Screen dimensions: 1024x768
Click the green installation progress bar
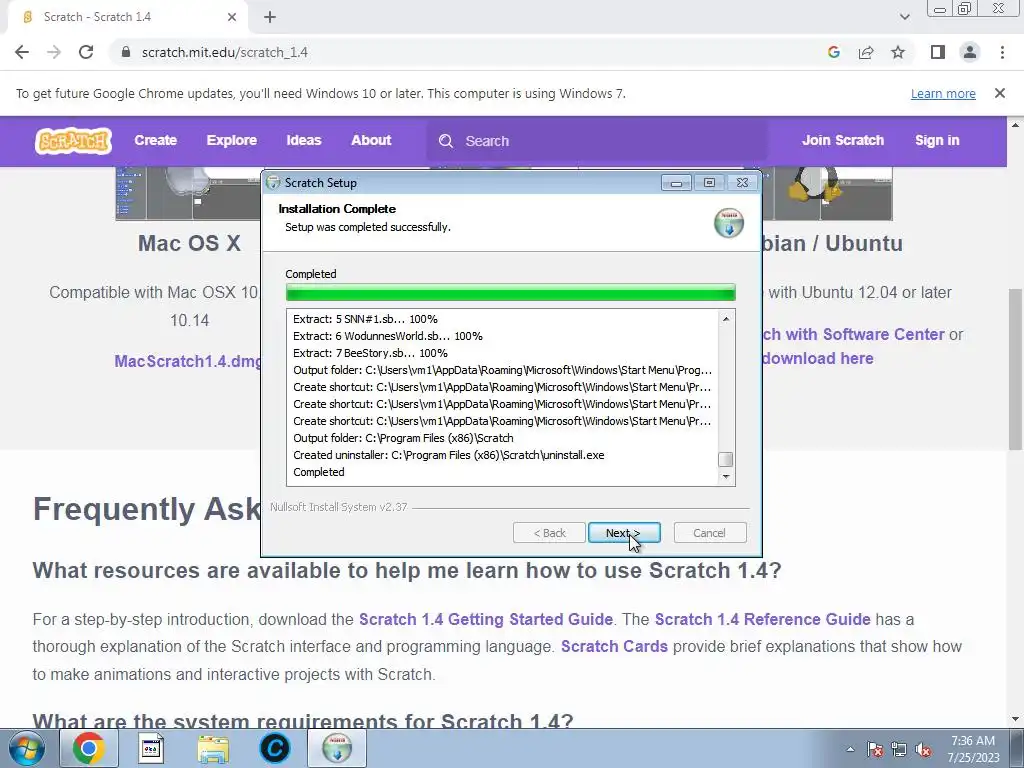(511, 293)
